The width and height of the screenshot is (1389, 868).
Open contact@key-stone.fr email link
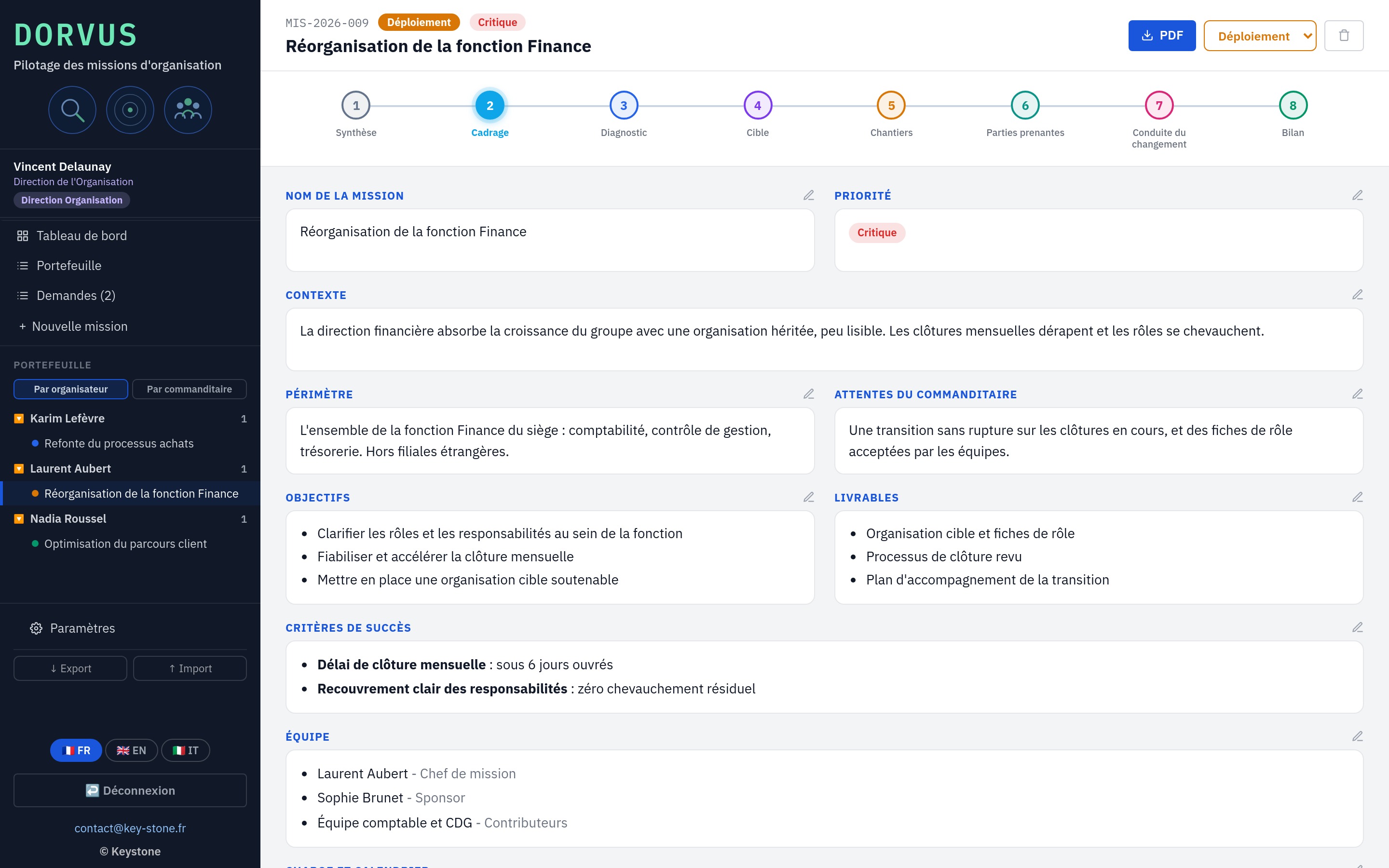(x=130, y=828)
